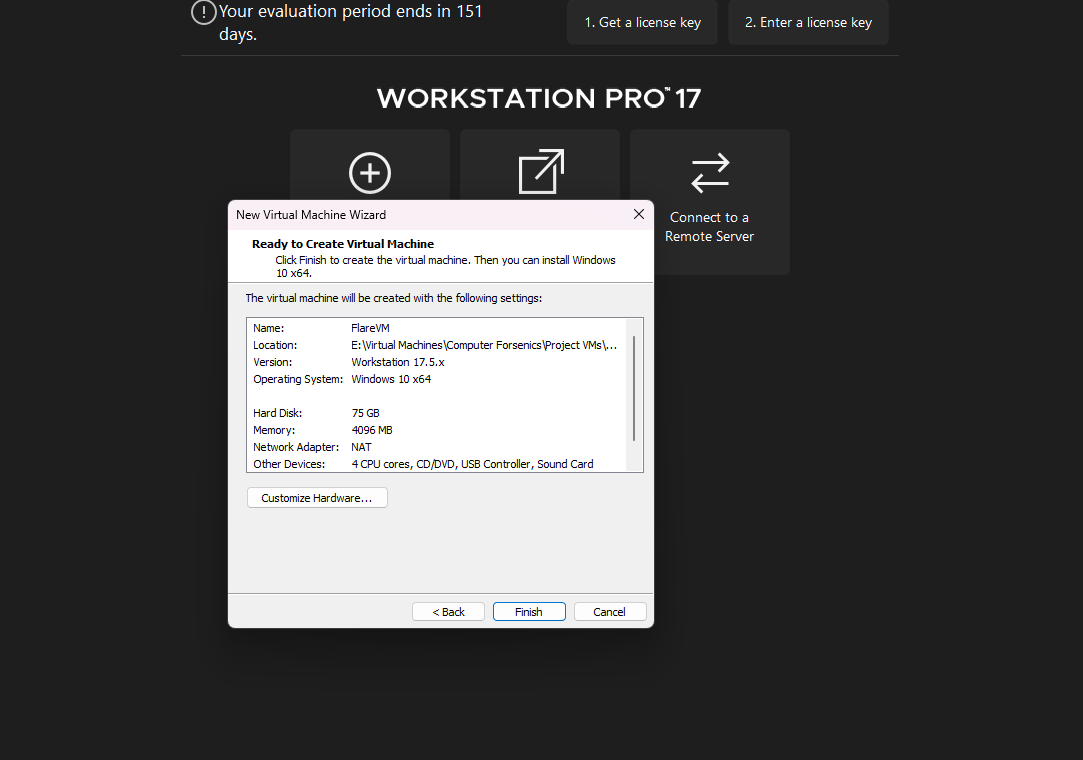
Task: Click the Location: label
Action: [x=275, y=345]
